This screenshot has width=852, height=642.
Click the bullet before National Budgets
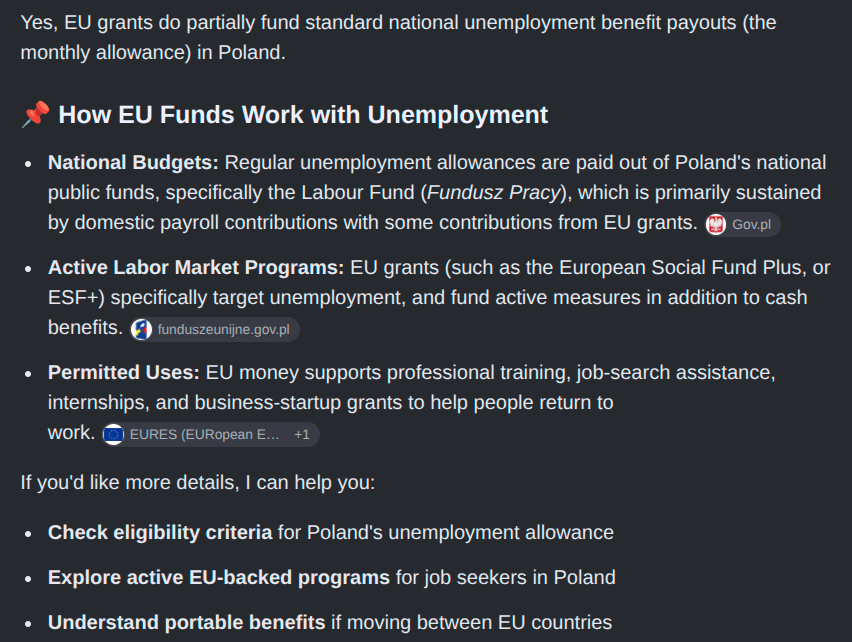28,164
